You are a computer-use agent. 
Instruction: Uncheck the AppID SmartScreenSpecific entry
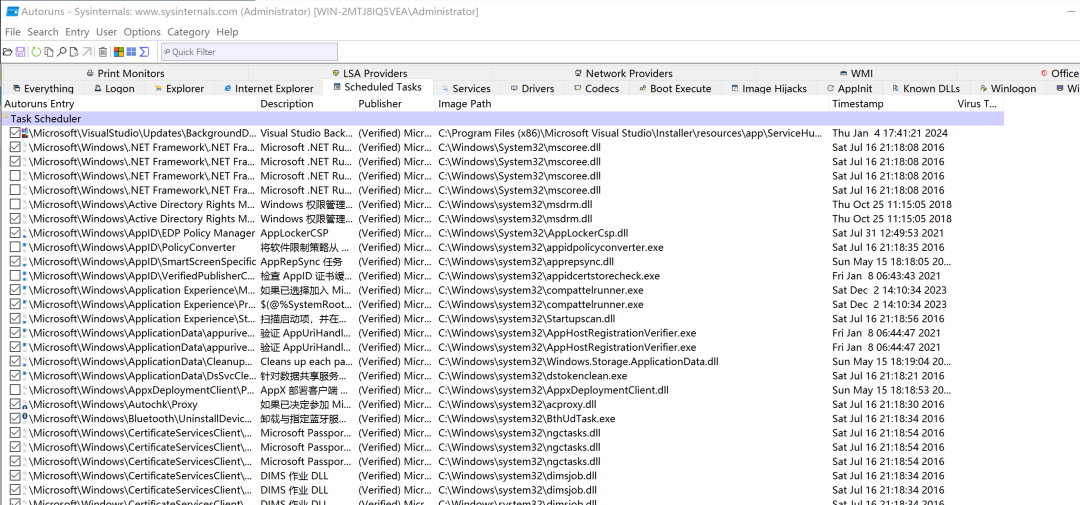click(15, 262)
